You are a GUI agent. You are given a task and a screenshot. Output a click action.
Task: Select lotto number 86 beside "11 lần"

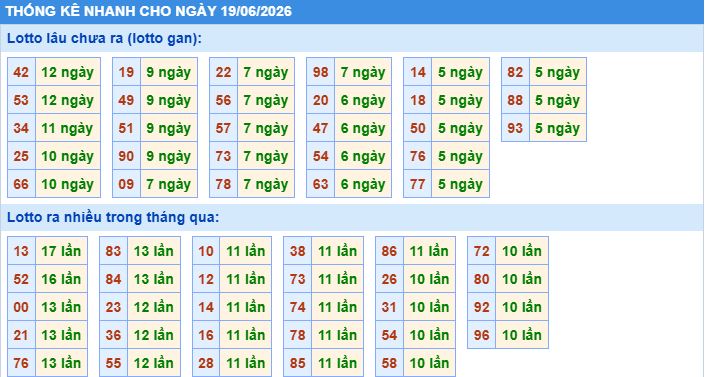(x=389, y=251)
